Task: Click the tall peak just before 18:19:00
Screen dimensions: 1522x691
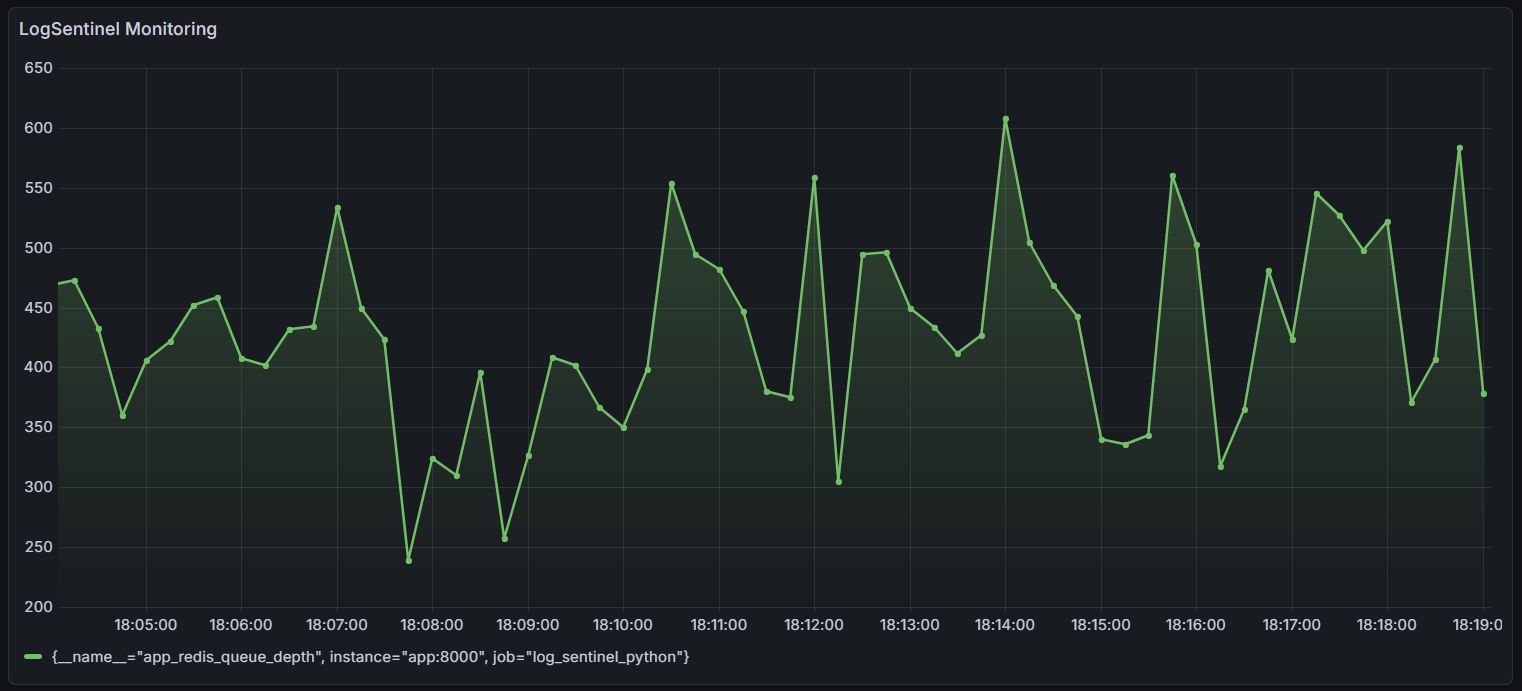Action: [1458, 148]
